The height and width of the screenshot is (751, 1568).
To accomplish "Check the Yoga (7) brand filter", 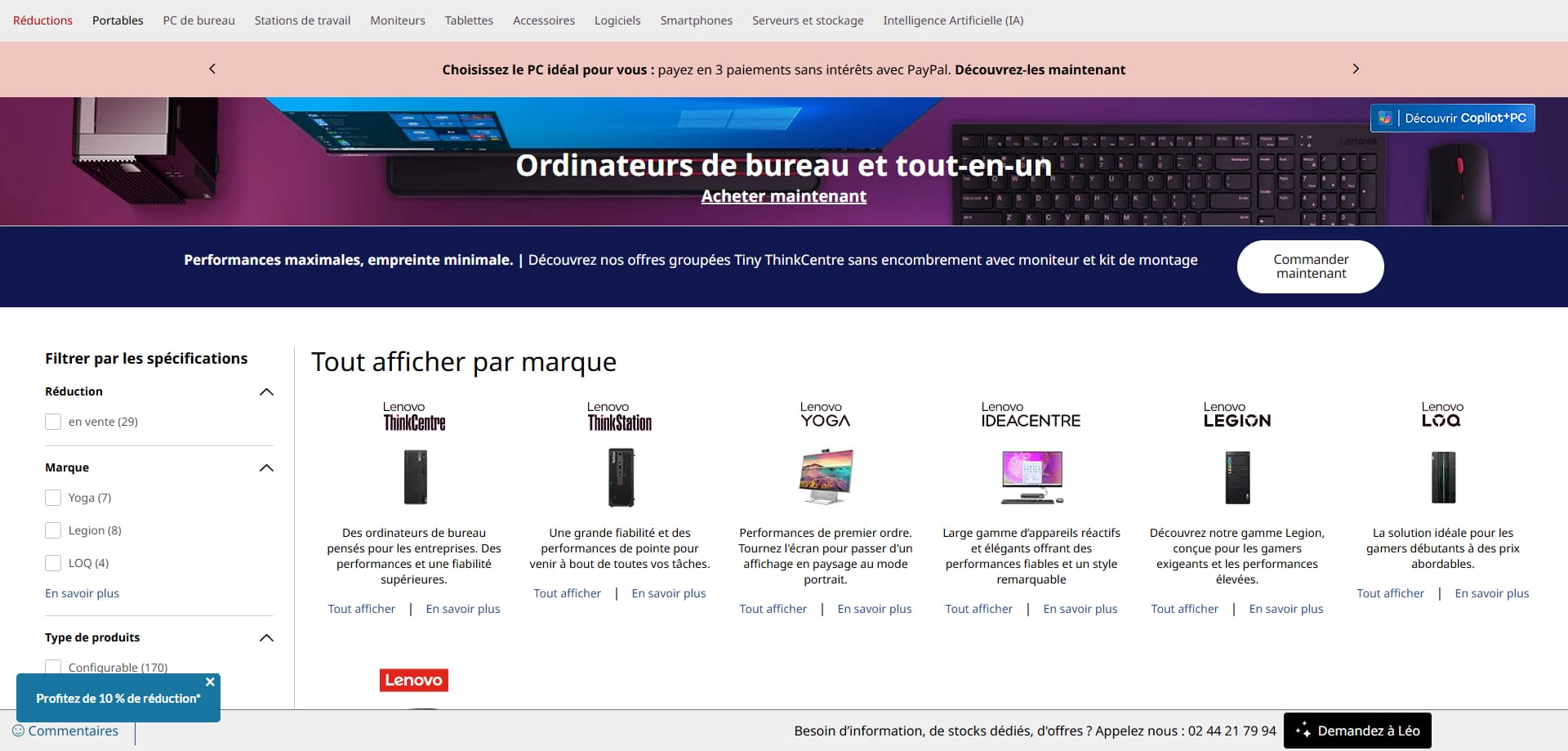I will click(53, 498).
